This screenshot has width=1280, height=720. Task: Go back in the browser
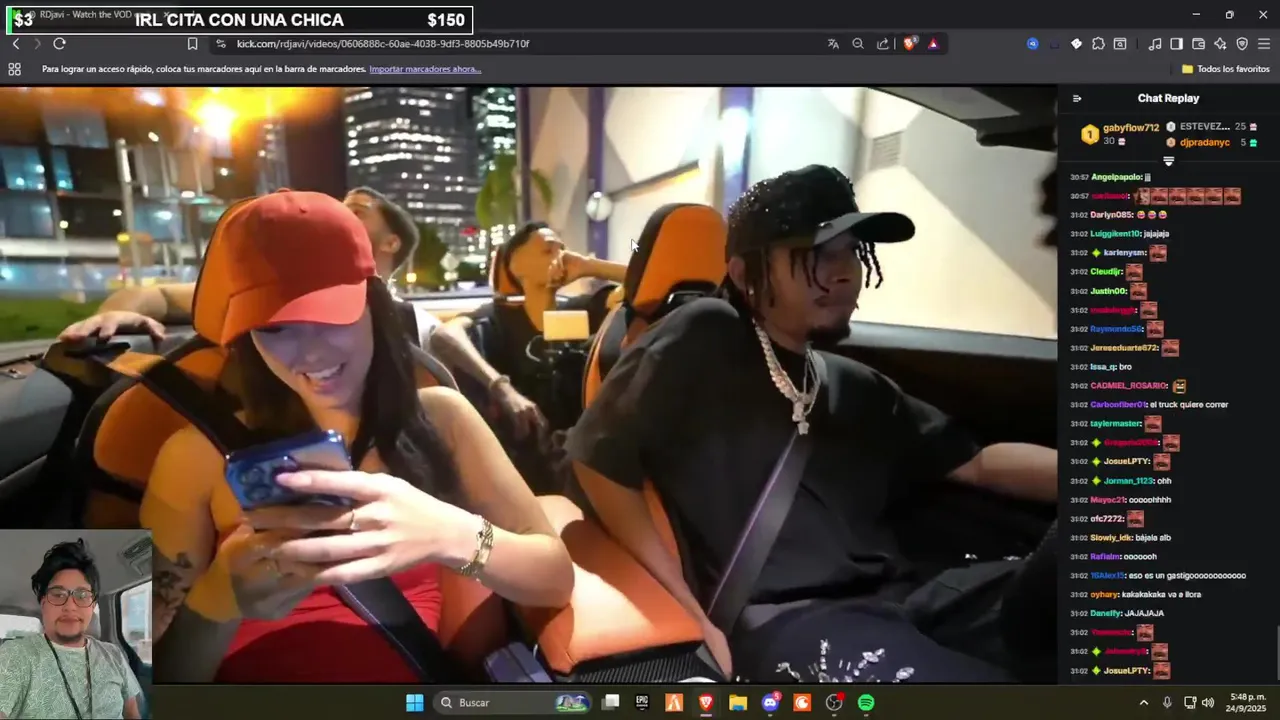tap(15, 44)
